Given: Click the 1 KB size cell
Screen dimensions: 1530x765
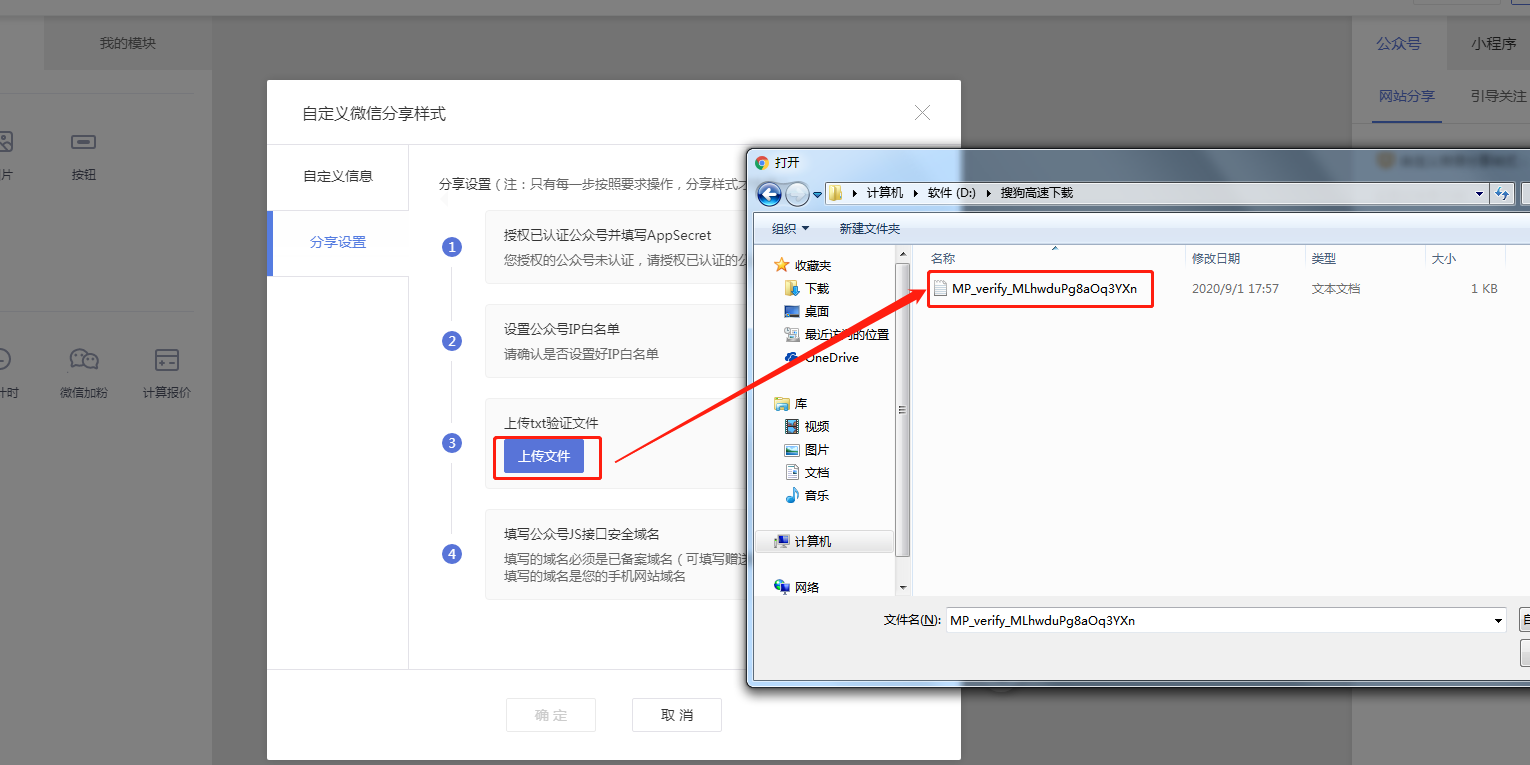Looking at the screenshot, I should [x=1484, y=288].
